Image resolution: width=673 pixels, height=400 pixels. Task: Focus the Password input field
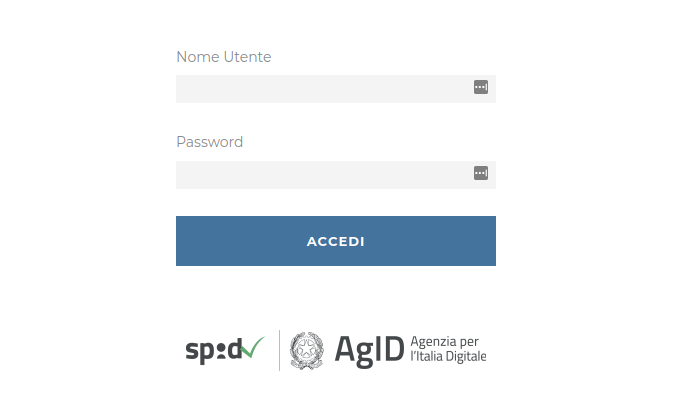click(x=336, y=175)
